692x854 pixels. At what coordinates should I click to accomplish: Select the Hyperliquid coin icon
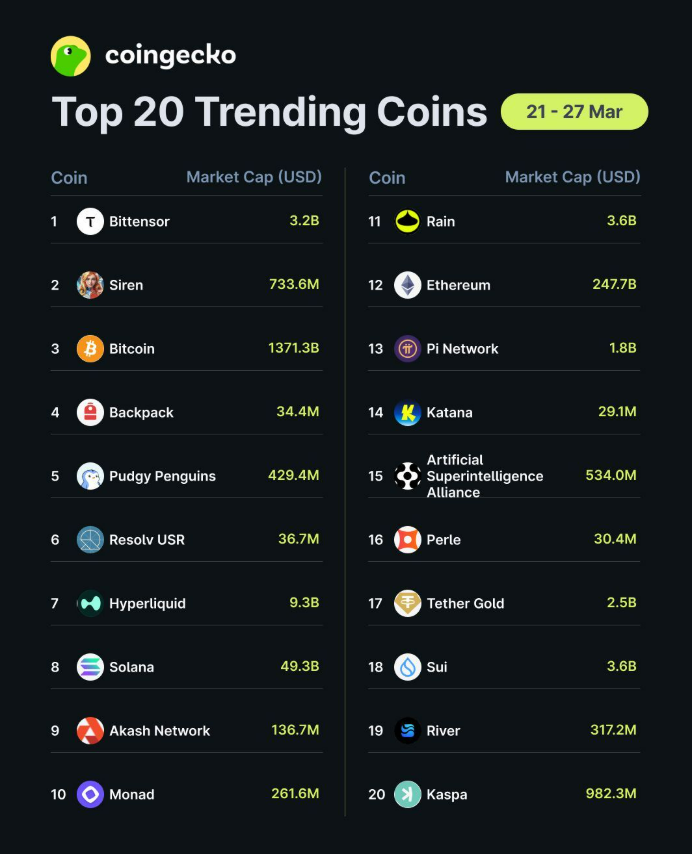pos(90,603)
